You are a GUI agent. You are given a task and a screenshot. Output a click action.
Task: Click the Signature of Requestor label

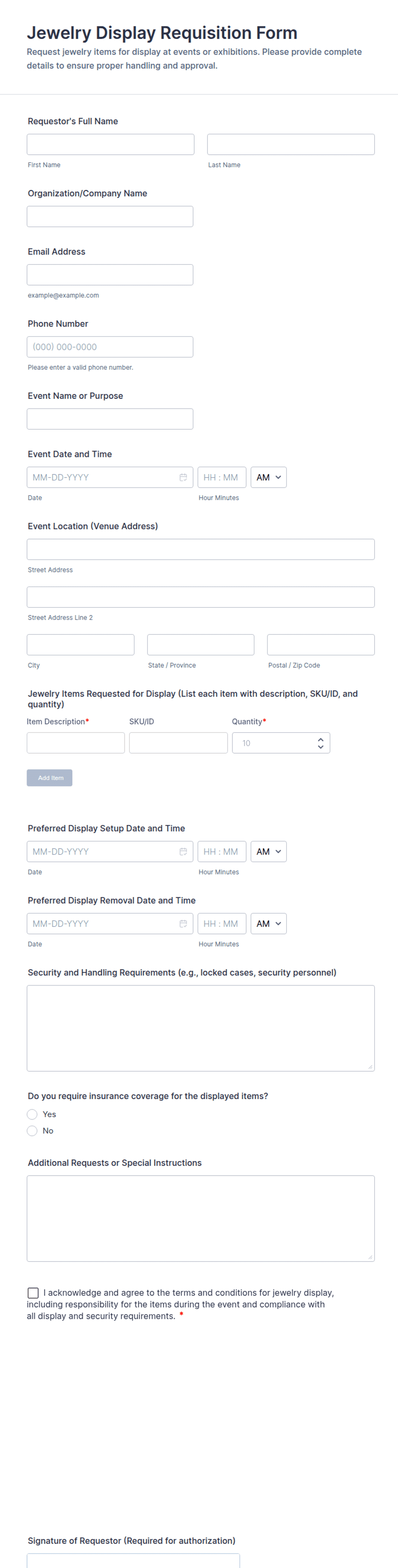(x=132, y=1540)
